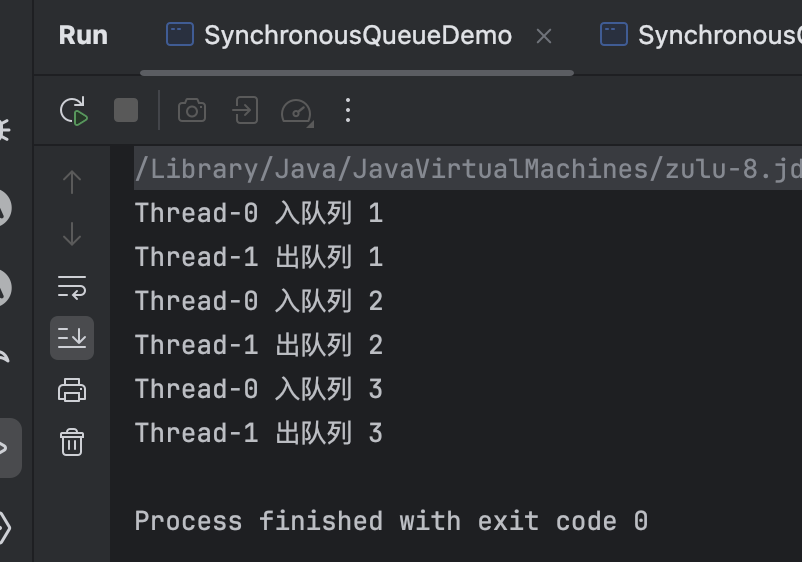Click the Stop process square button
The height and width of the screenshot is (562, 802).
(126, 110)
